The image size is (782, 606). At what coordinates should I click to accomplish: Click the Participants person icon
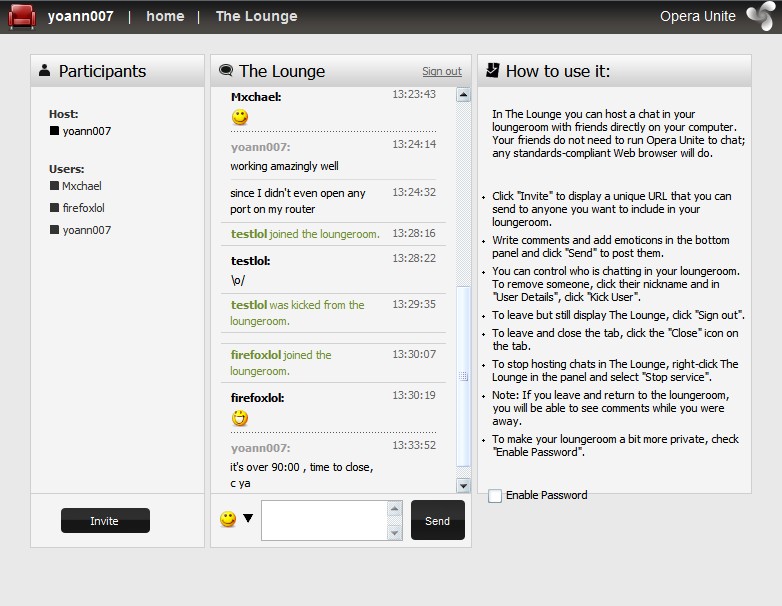coord(44,70)
